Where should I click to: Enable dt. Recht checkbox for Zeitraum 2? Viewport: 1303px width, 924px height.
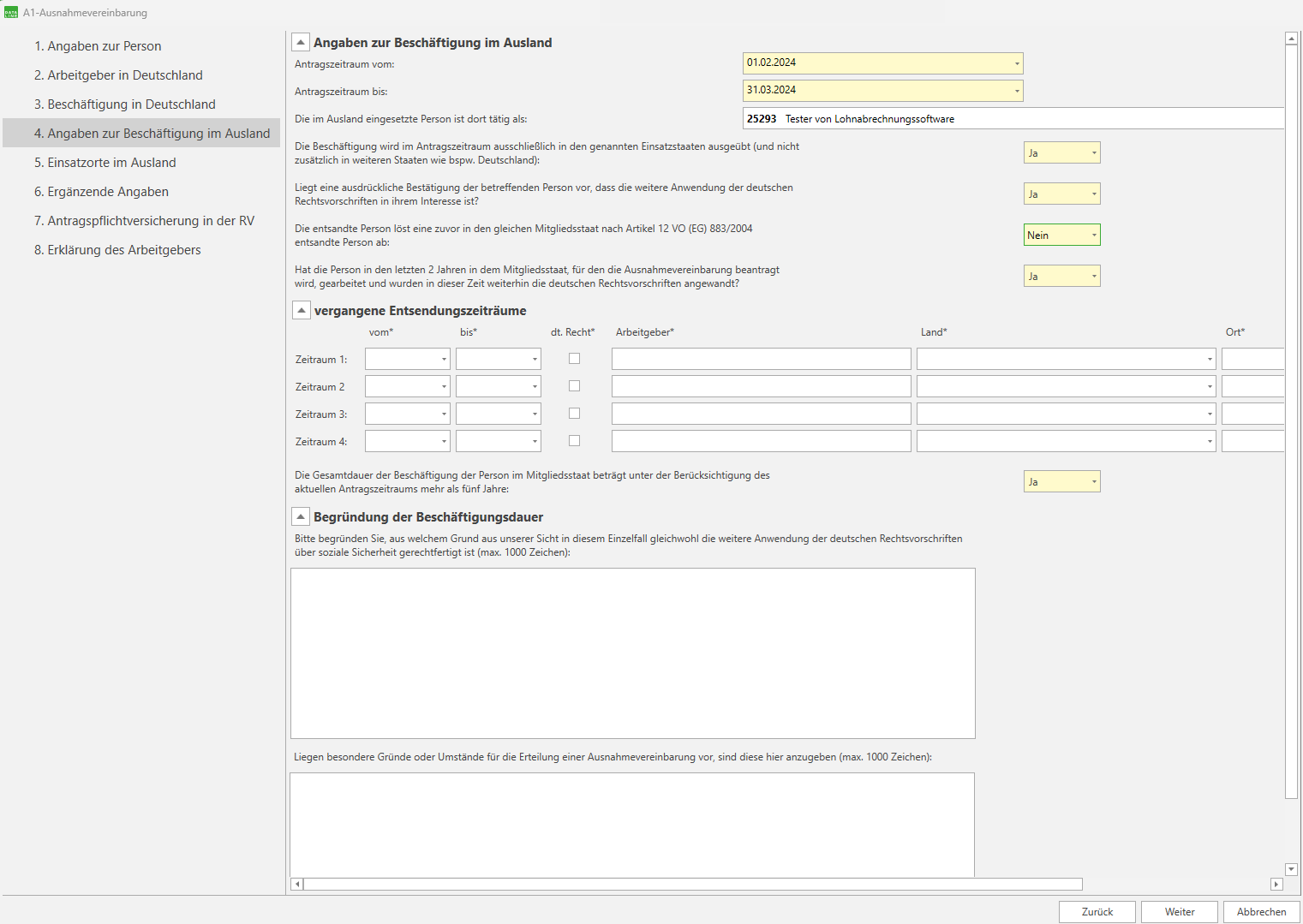(574, 386)
